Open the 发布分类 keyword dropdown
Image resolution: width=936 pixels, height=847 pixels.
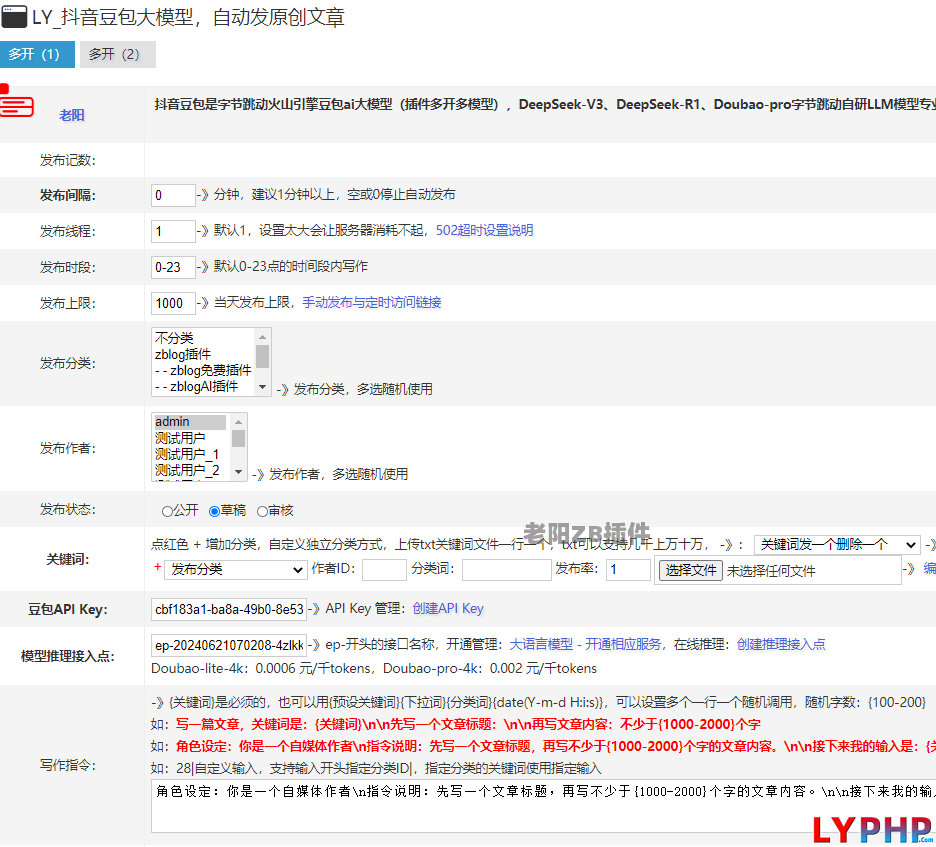[x=236, y=570]
